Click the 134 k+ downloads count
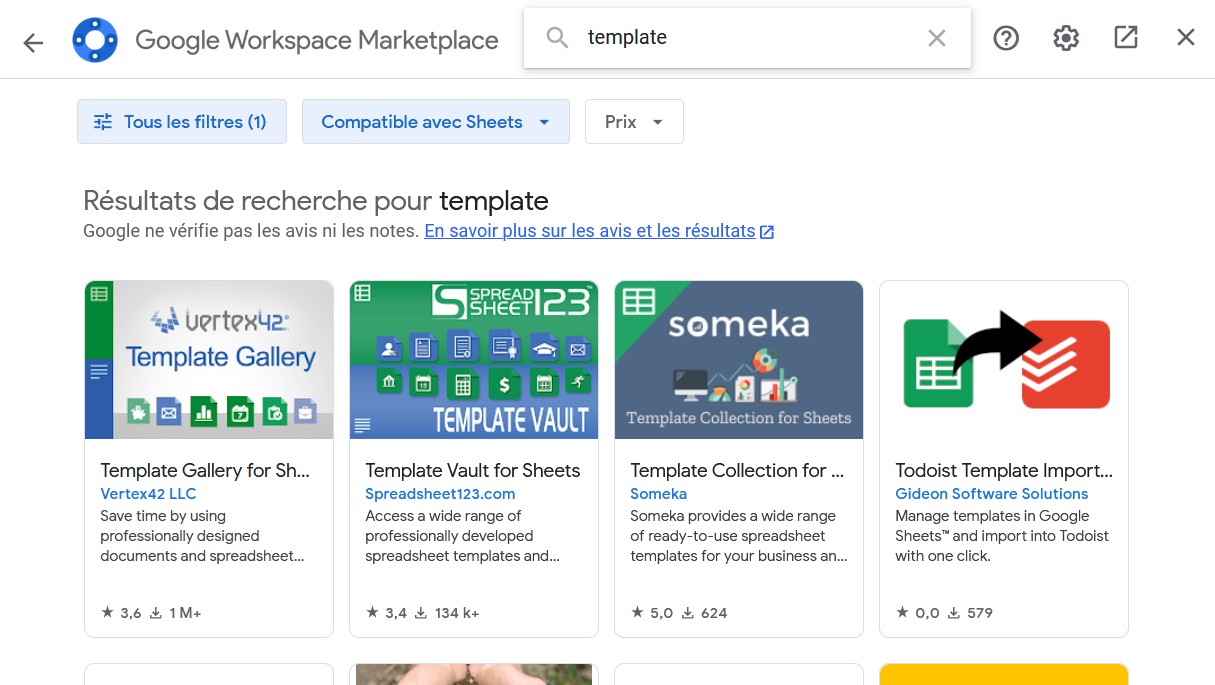The height and width of the screenshot is (685, 1215). (x=447, y=613)
